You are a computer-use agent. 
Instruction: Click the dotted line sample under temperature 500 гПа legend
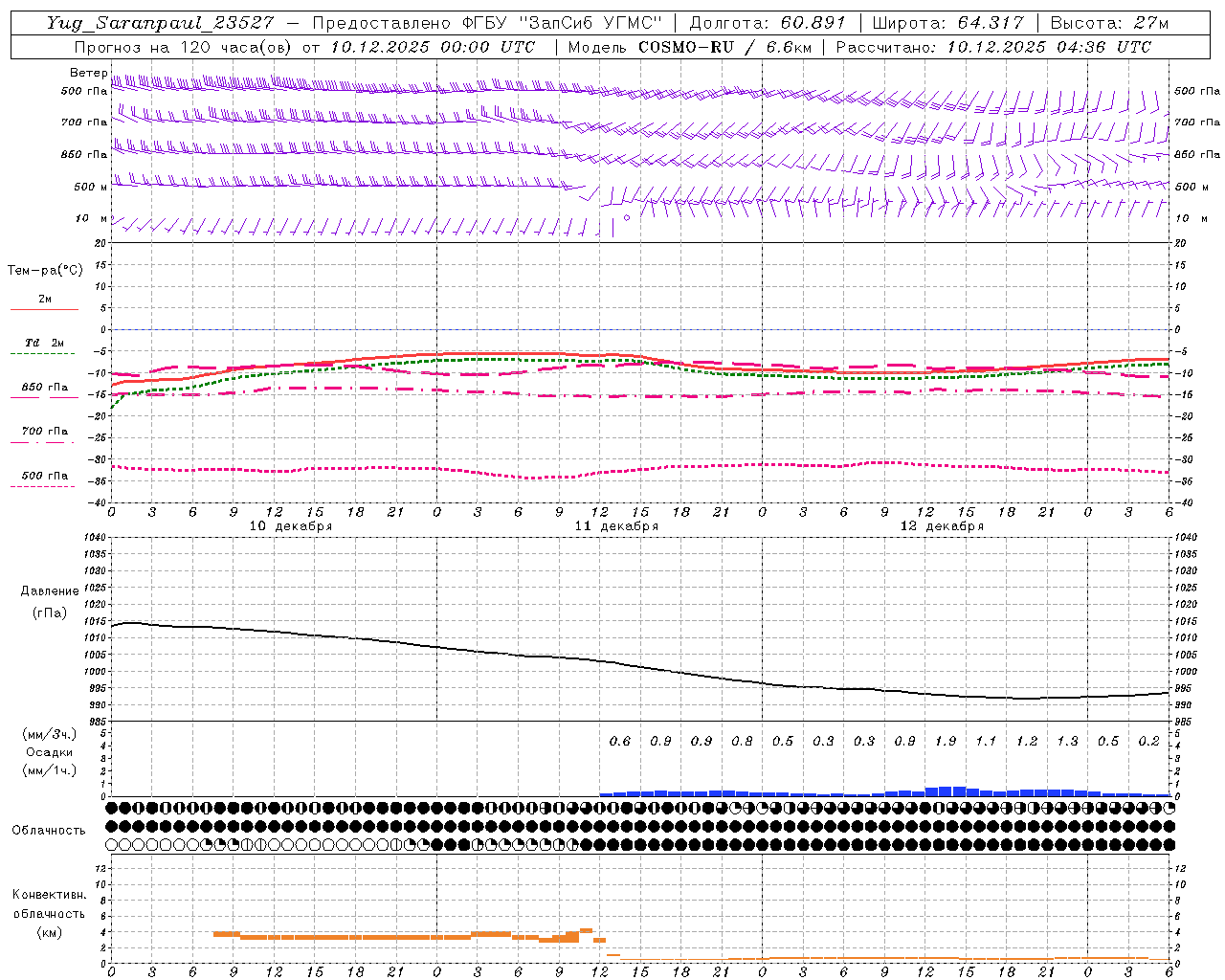[x=44, y=486]
